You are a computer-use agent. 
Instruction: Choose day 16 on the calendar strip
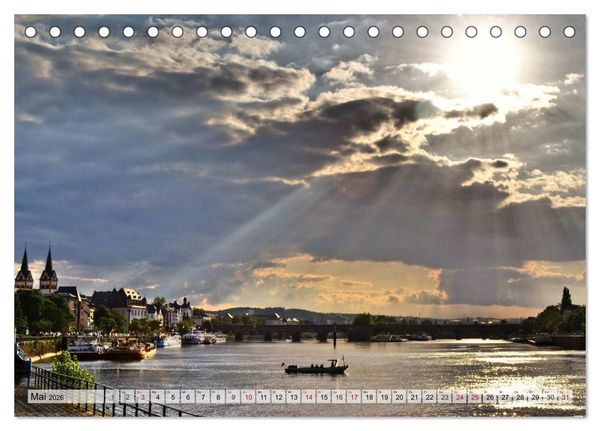pyautogui.click(x=339, y=397)
